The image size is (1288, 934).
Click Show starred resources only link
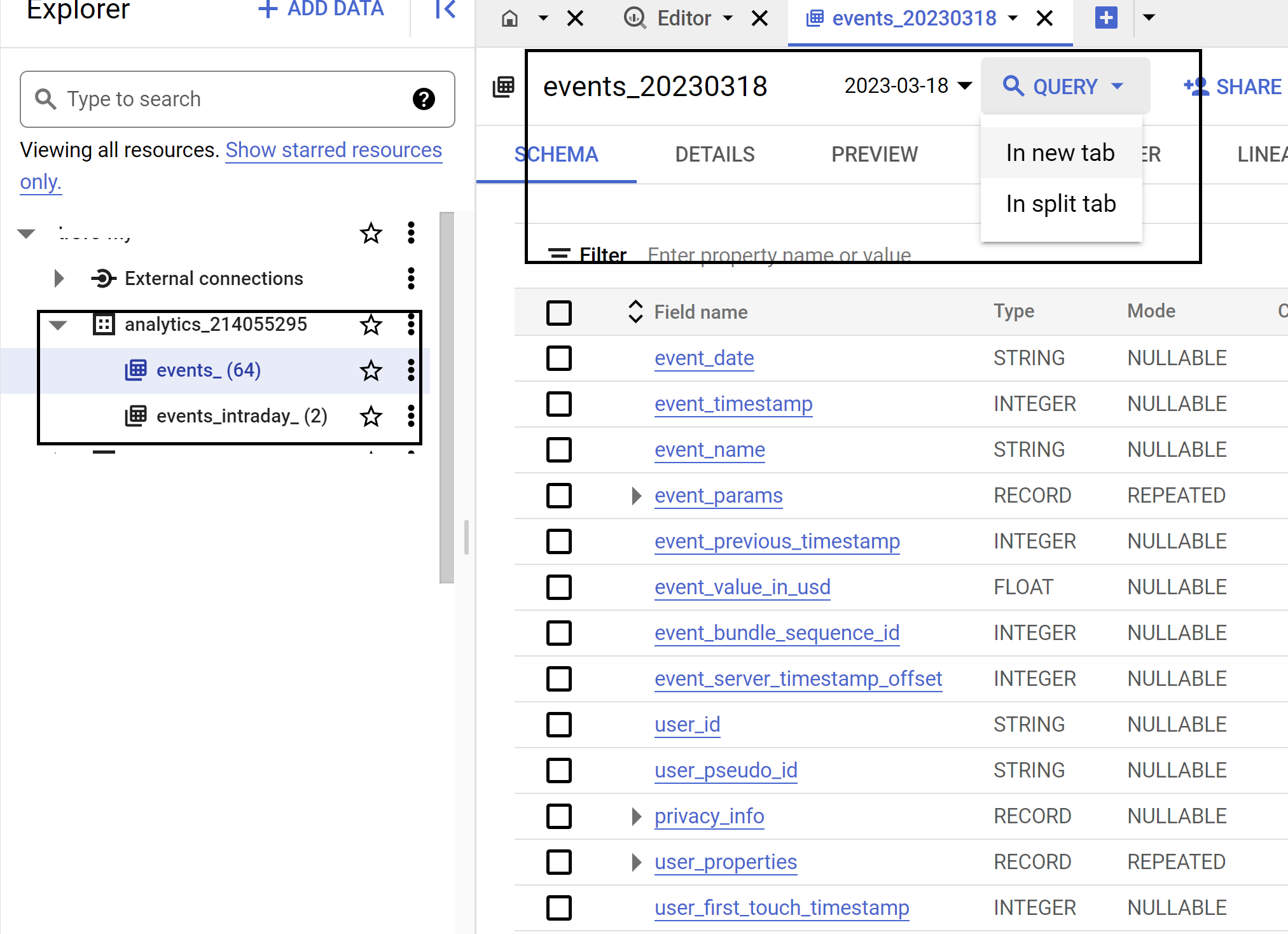click(x=333, y=150)
